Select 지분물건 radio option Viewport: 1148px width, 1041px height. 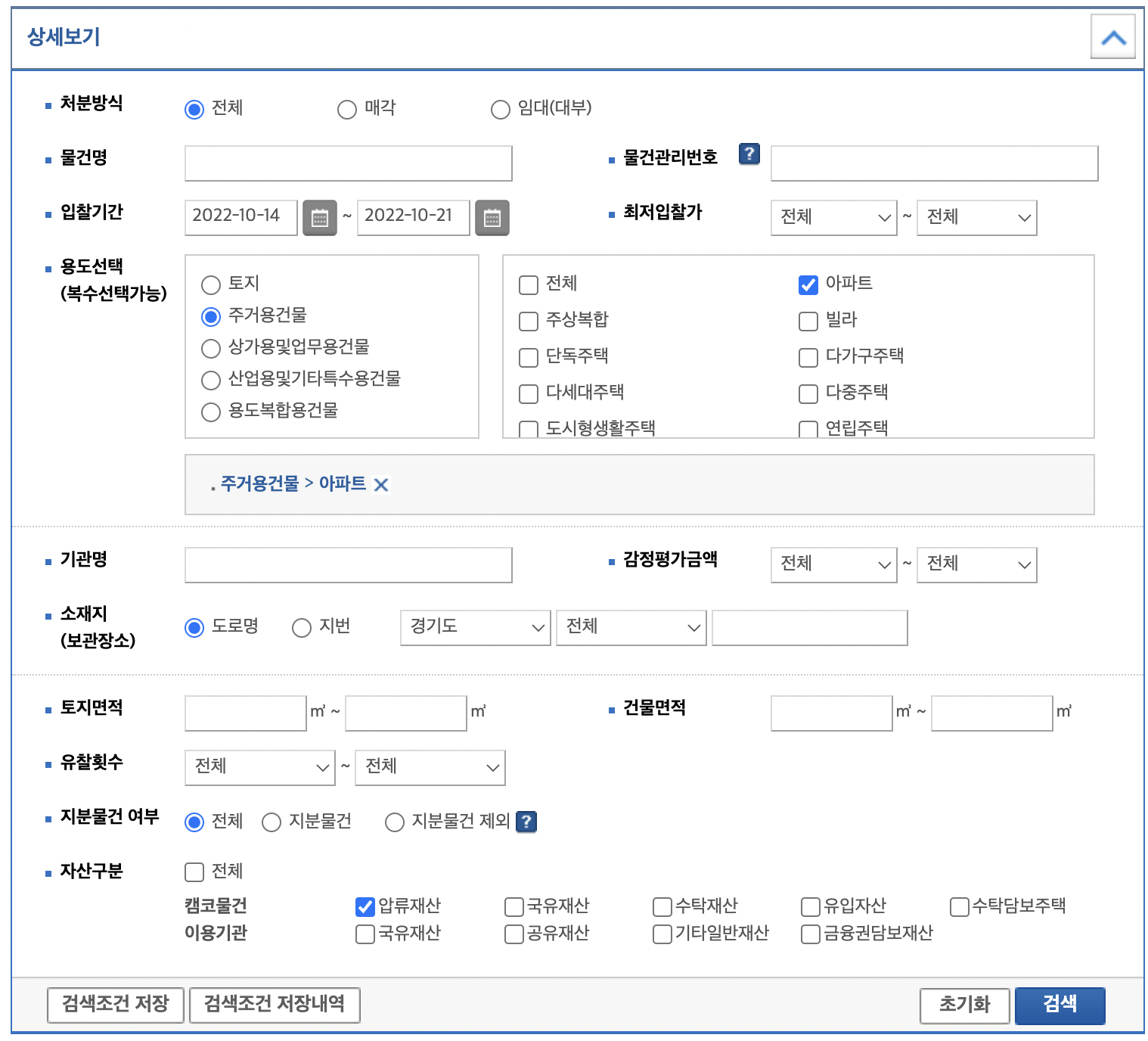271,822
